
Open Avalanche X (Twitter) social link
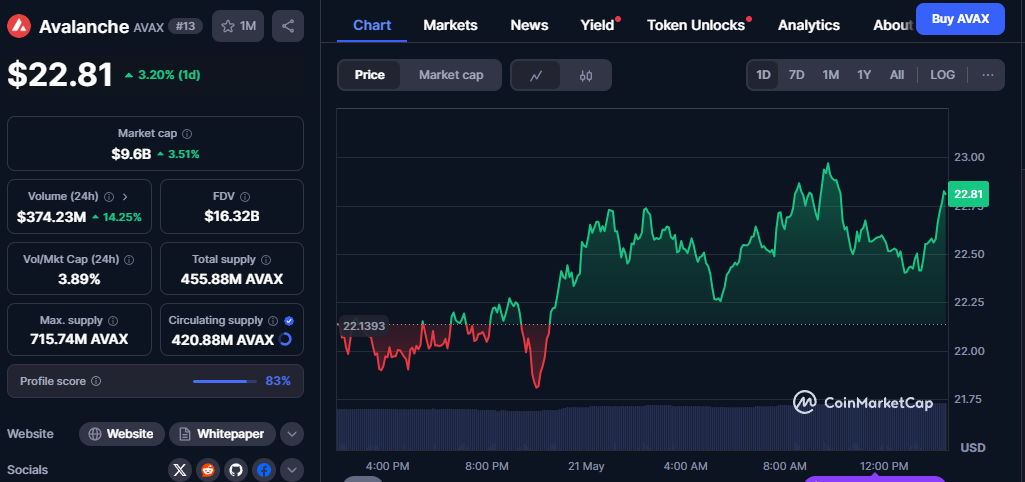[180, 470]
